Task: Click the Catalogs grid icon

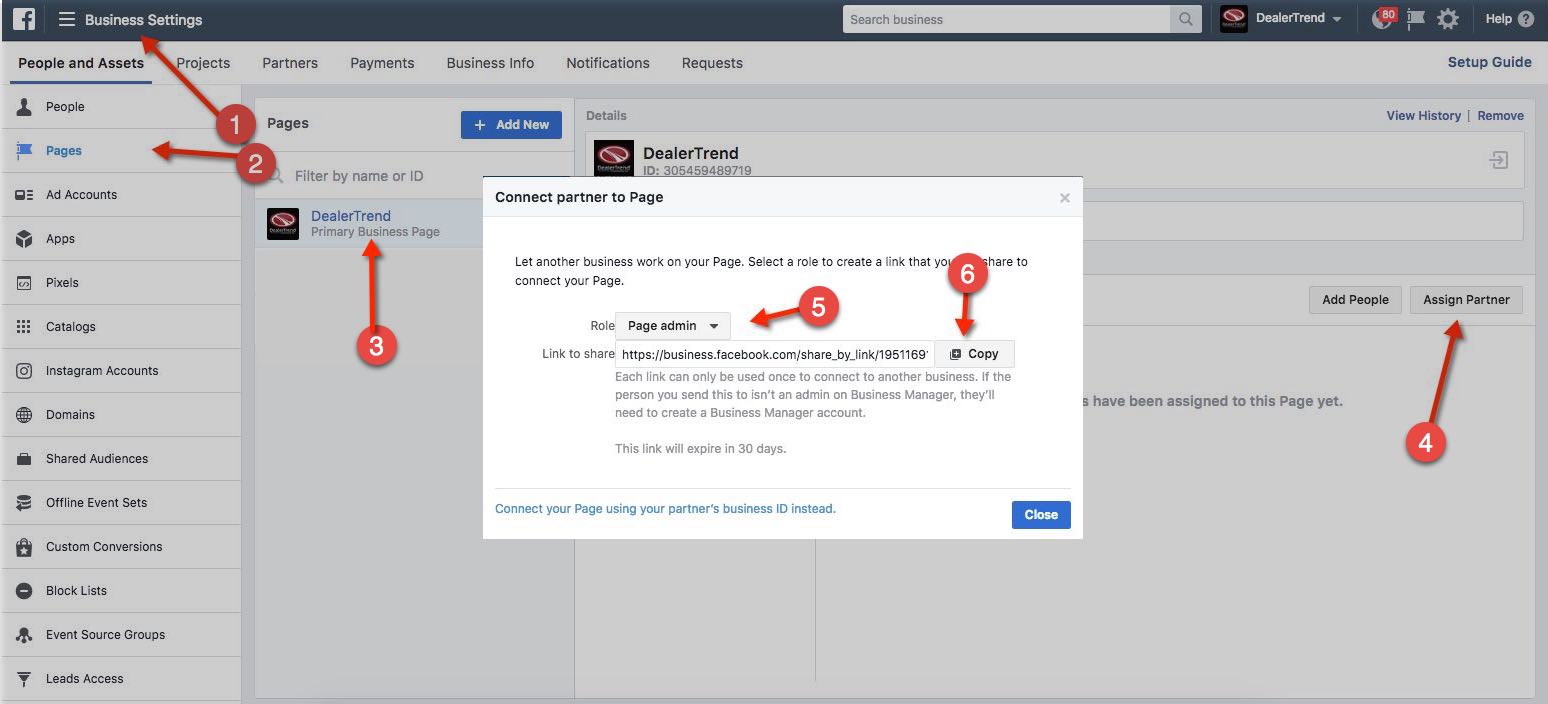Action: [24, 327]
